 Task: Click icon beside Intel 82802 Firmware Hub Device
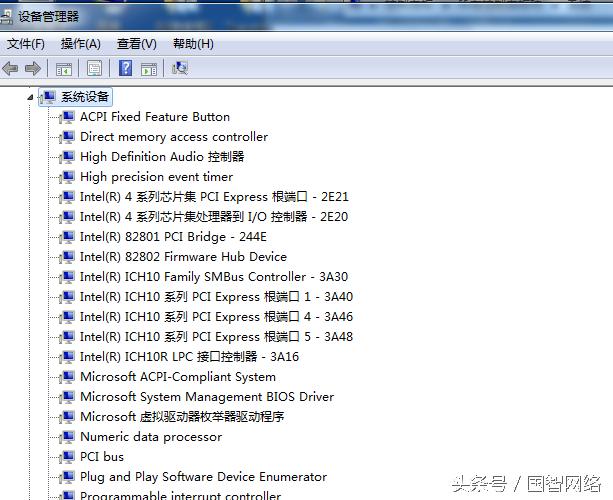click(67, 257)
